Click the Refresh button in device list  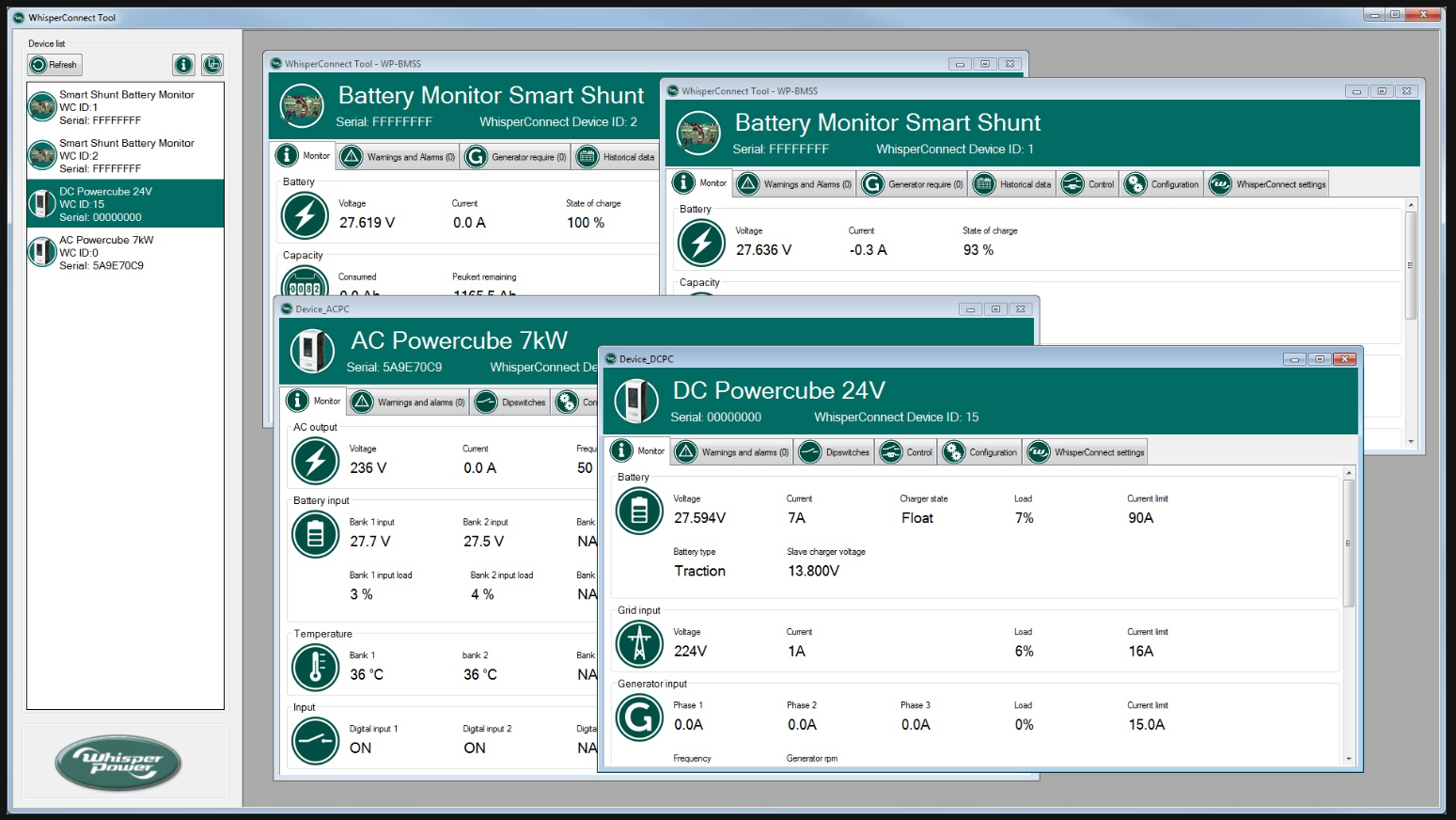coord(55,65)
